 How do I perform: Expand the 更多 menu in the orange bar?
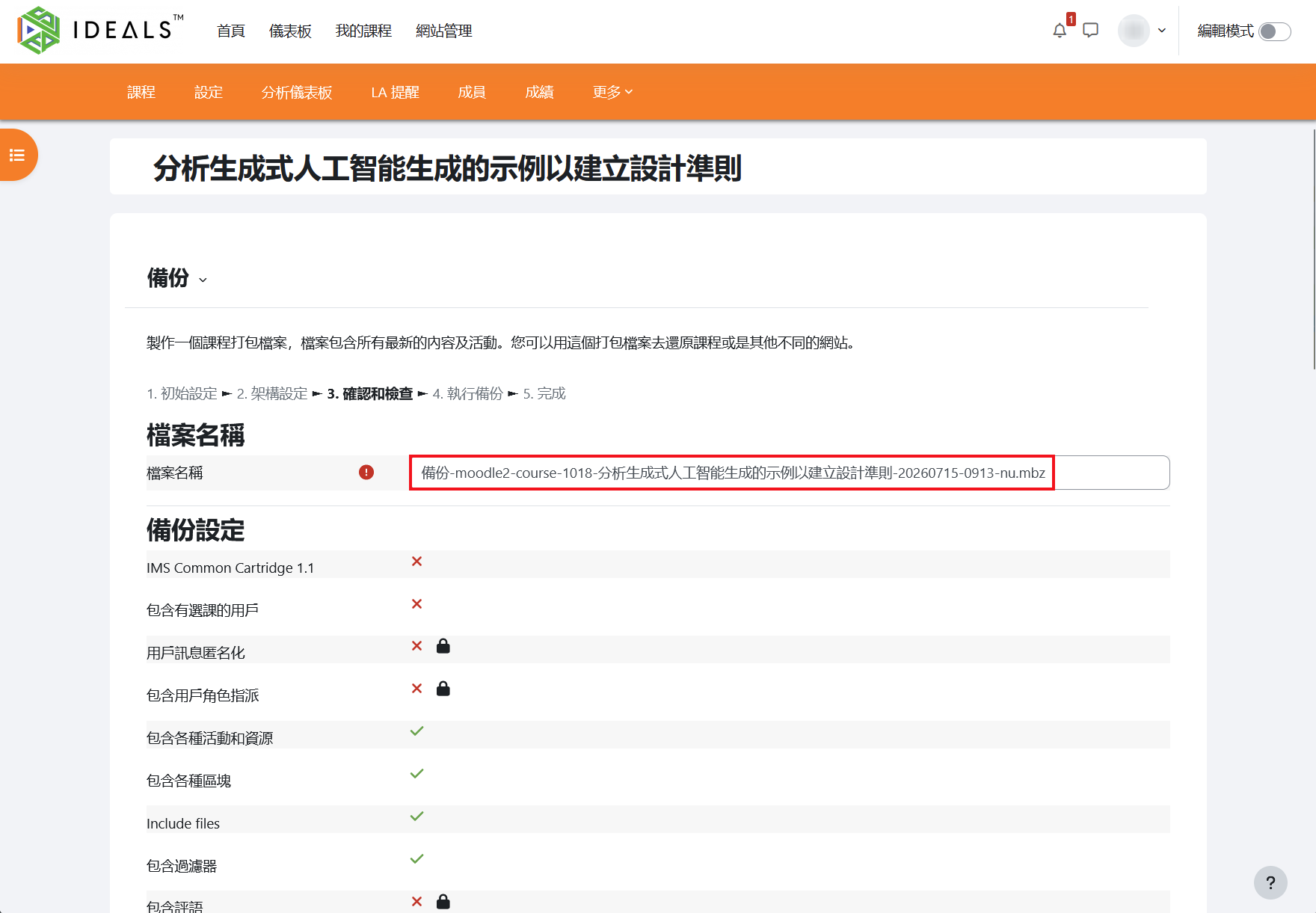[x=612, y=92]
